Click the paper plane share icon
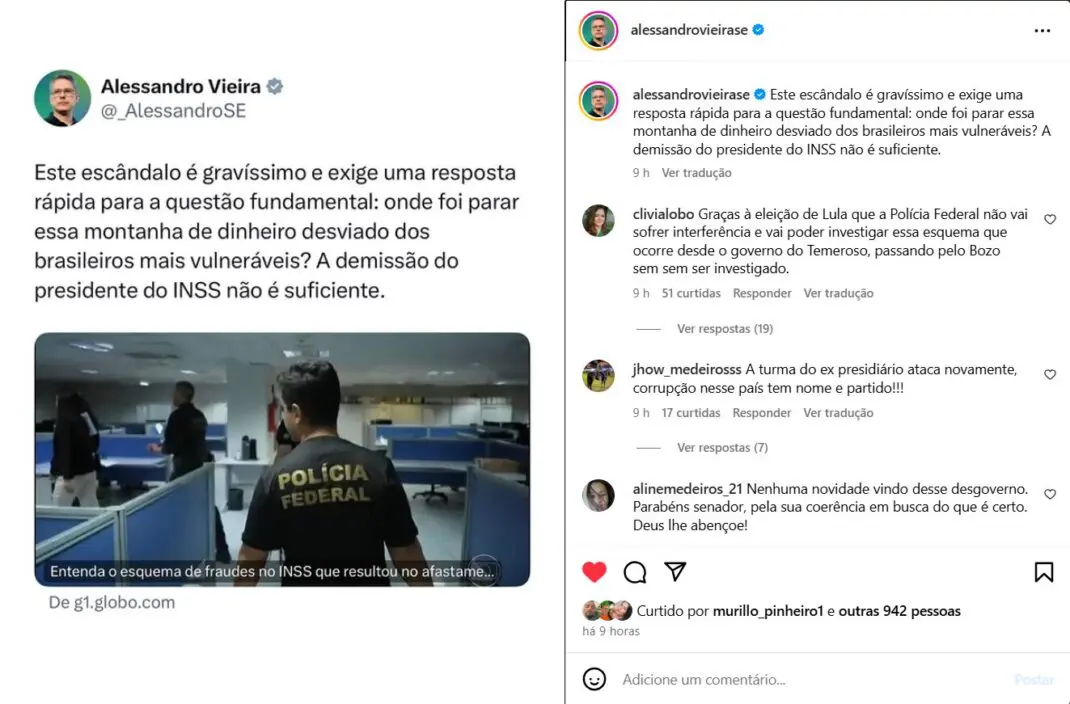This screenshot has height=704, width=1070. coord(675,572)
